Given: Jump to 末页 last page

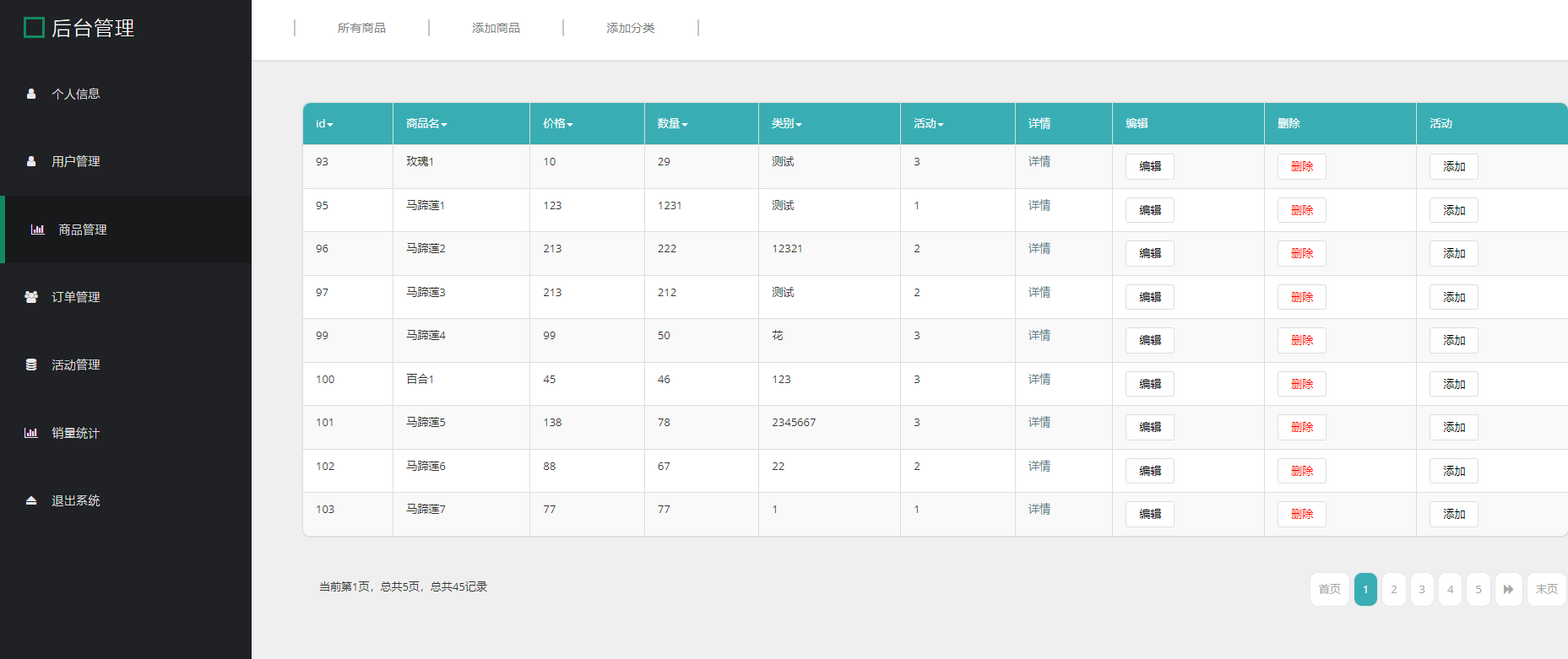Looking at the screenshot, I should point(1547,589).
